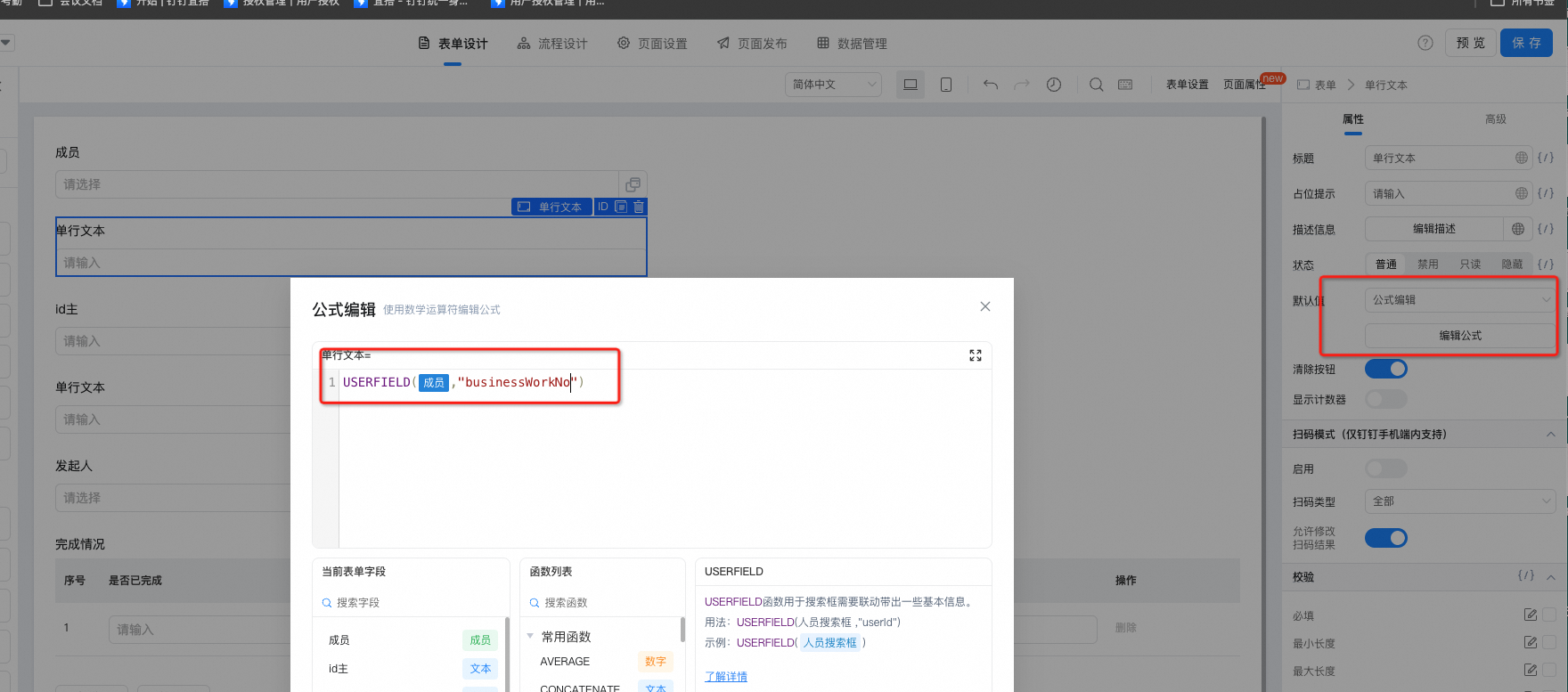Open the 扫码类型 全部 dropdown
Viewport: 1568px width, 692px height.
pos(1460,501)
